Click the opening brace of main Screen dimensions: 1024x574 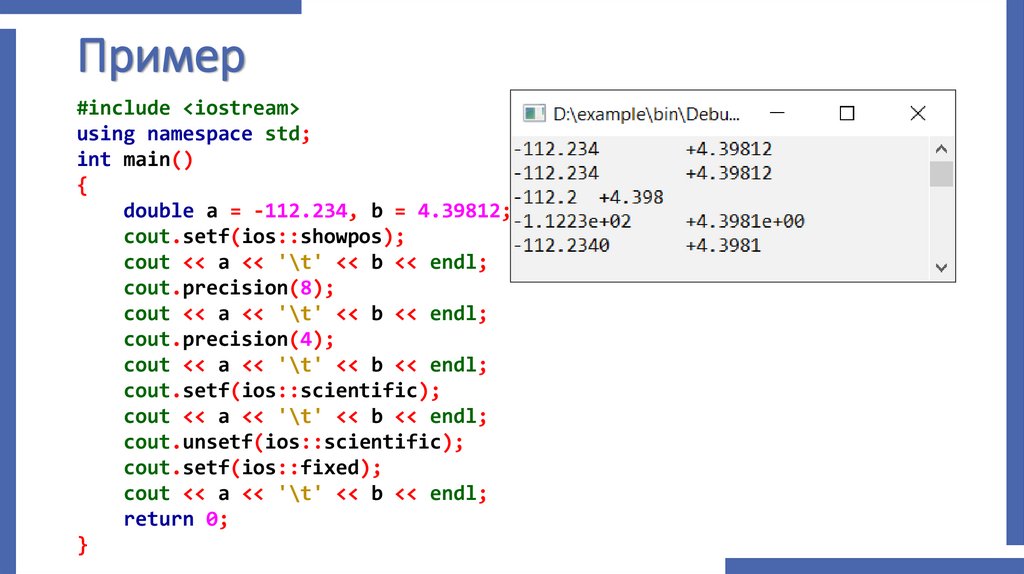(x=82, y=185)
